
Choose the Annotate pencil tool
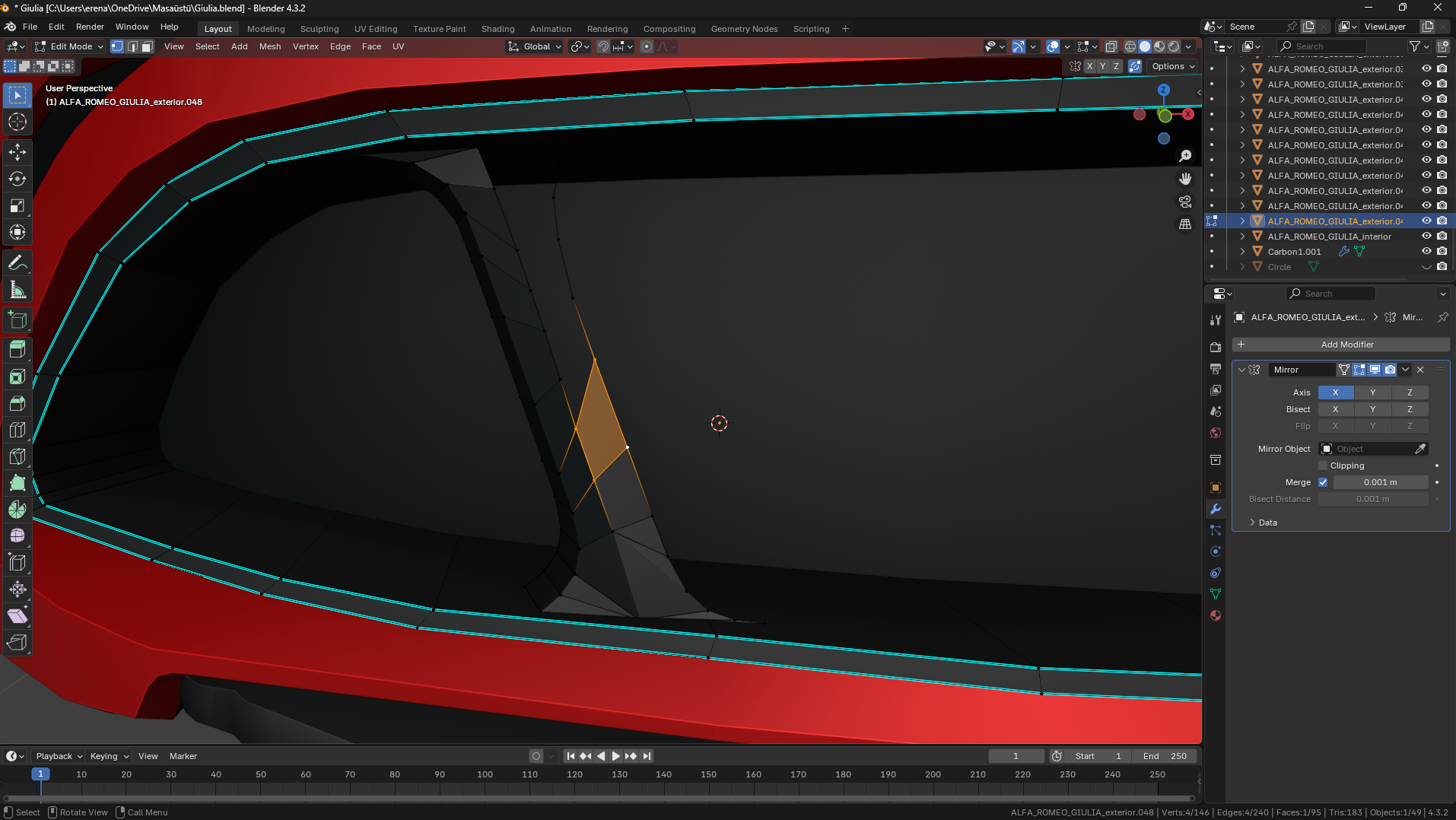click(x=17, y=263)
